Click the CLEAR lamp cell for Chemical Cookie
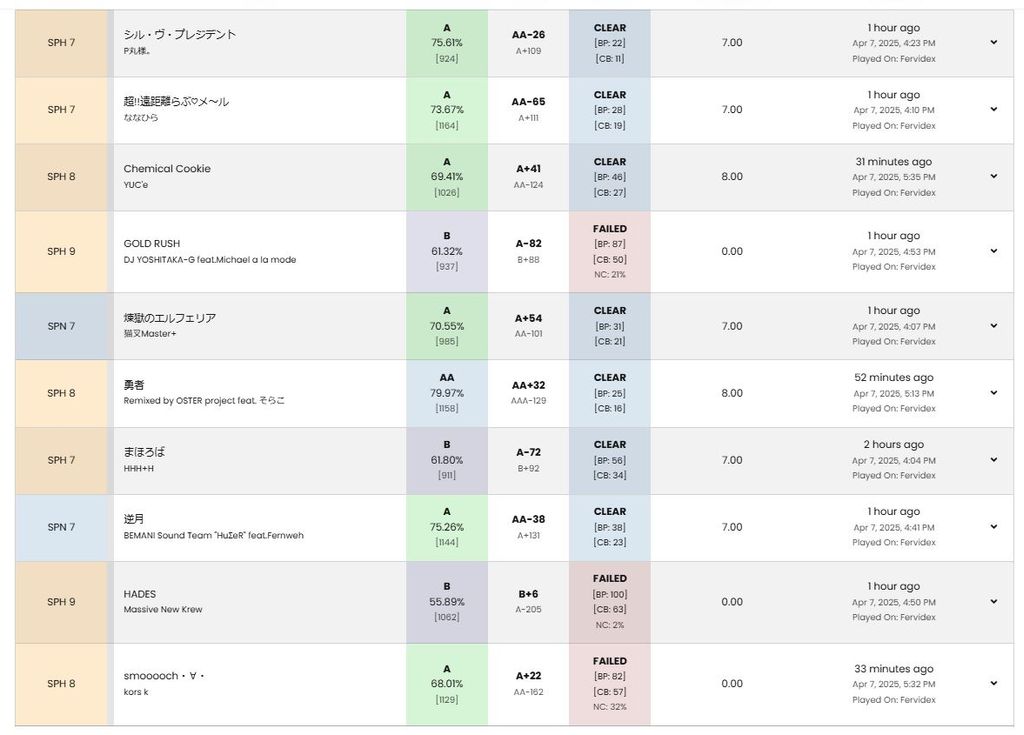 (x=609, y=177)
